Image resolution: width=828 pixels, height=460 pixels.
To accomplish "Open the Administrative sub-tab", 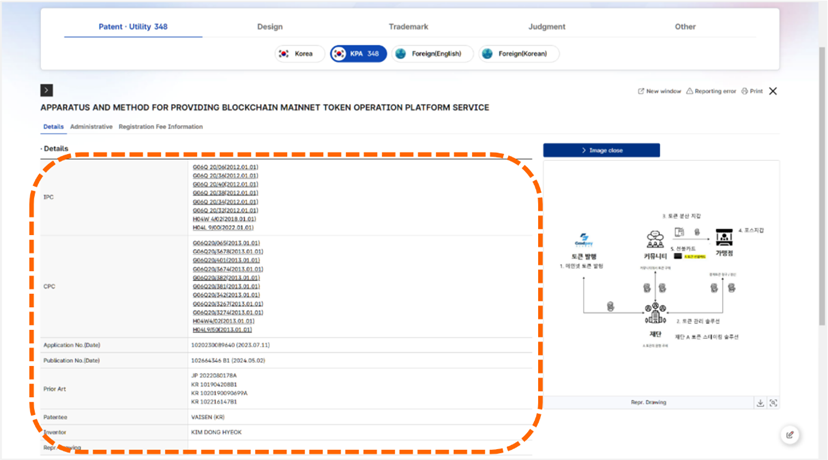I will (91, 127).
